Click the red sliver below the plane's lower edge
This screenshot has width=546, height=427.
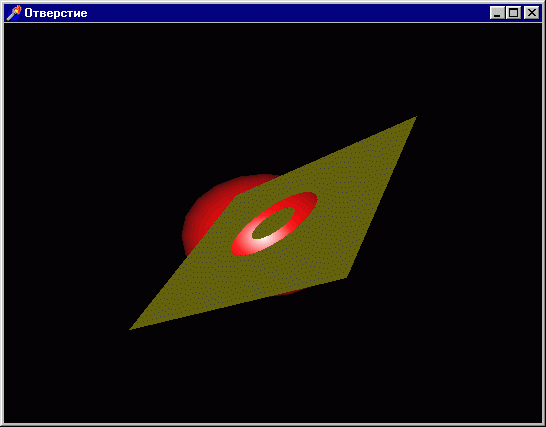point(288,292)
